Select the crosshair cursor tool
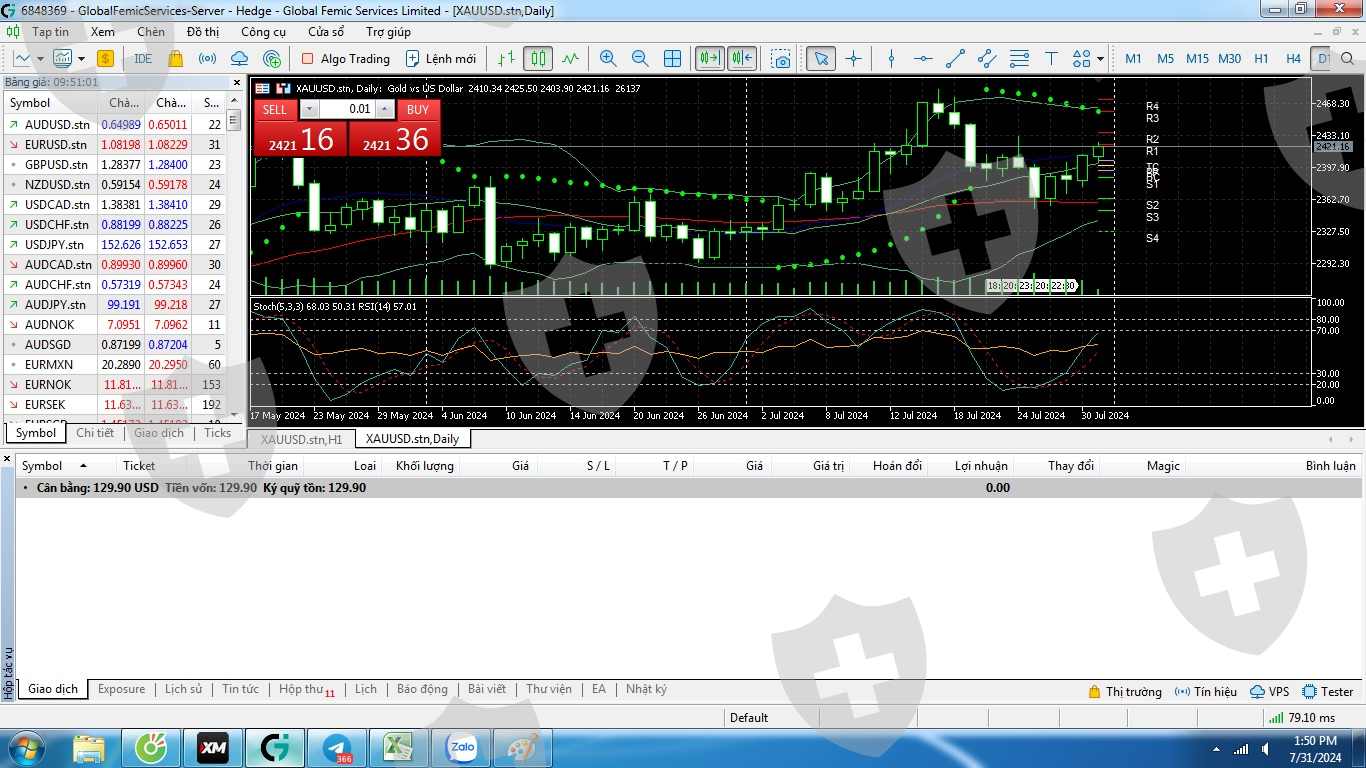The height and width of the screenshot is (768, 1366). (x=853, y=59)
